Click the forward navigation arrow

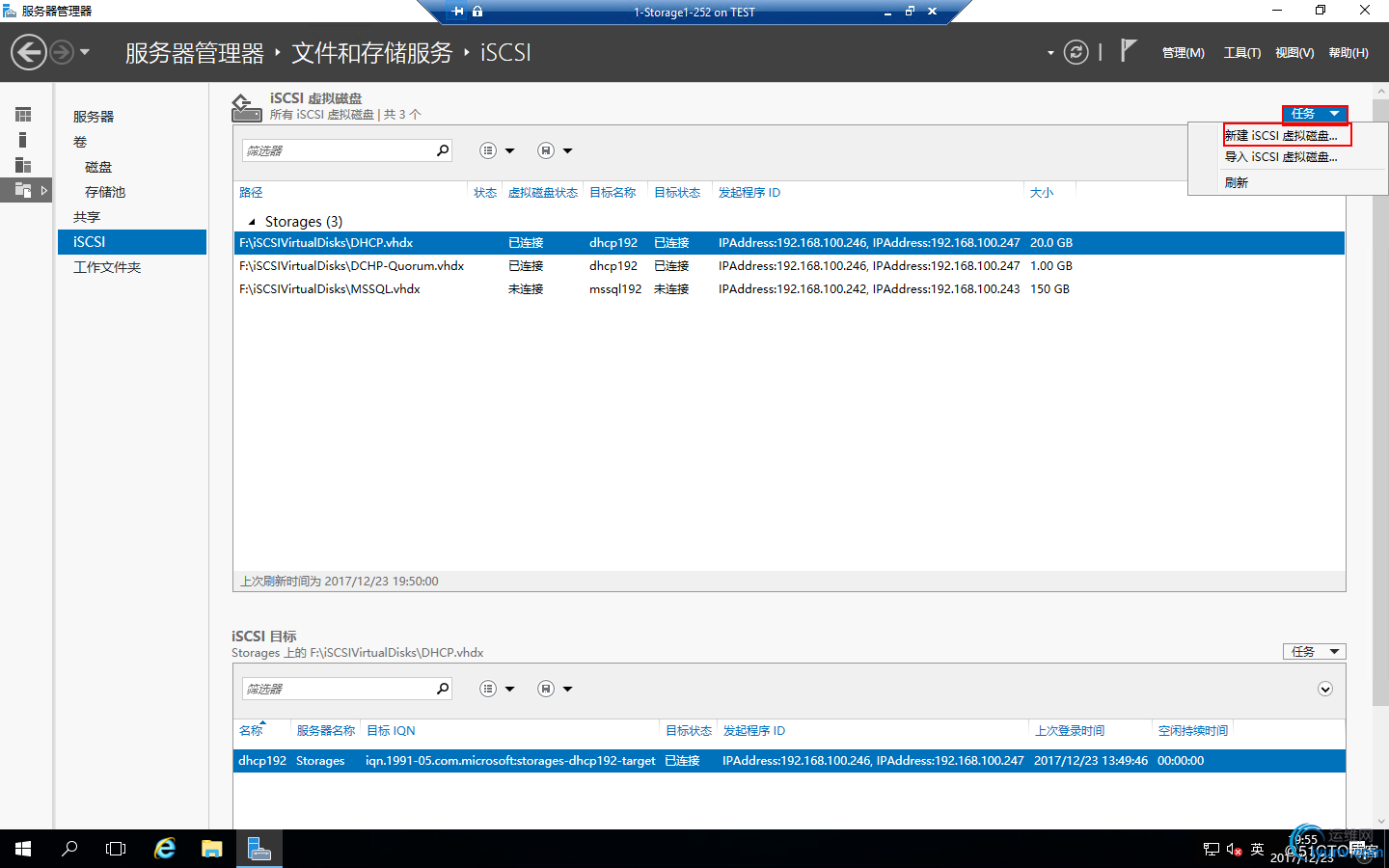pyautogui.click(x=62, y=52)
